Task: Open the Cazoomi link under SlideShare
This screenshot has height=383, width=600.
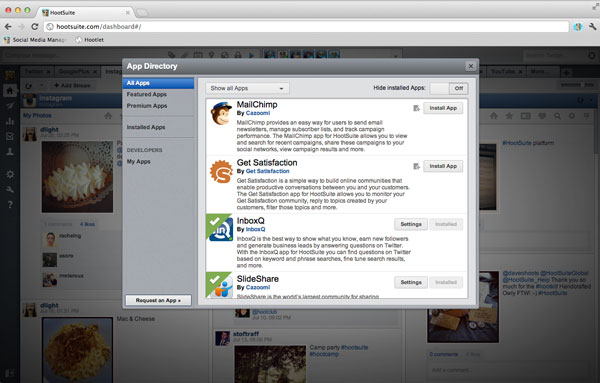Action: [258, 287]
